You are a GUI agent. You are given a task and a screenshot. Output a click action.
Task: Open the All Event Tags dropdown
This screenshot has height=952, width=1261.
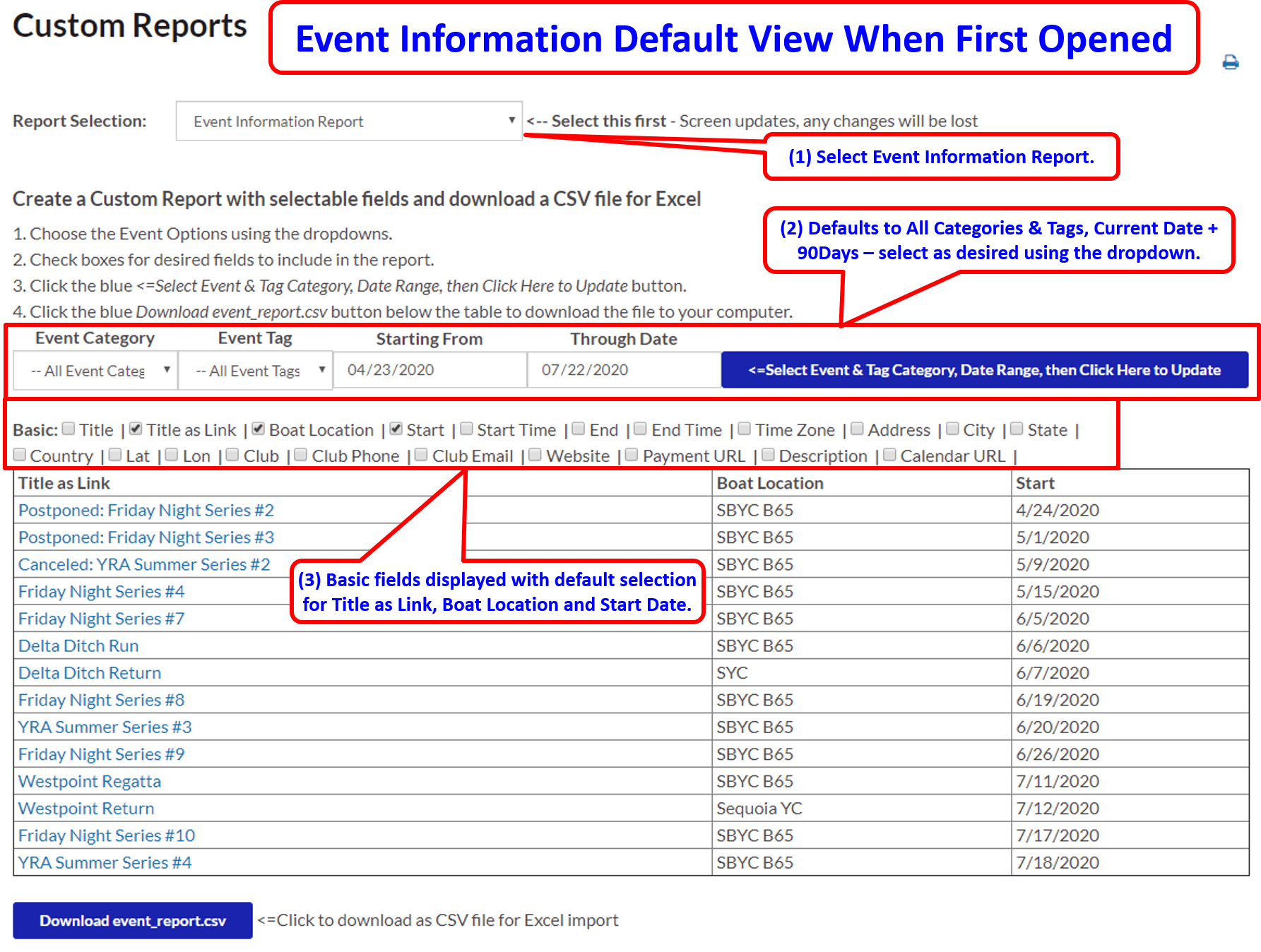pos(255,370)
